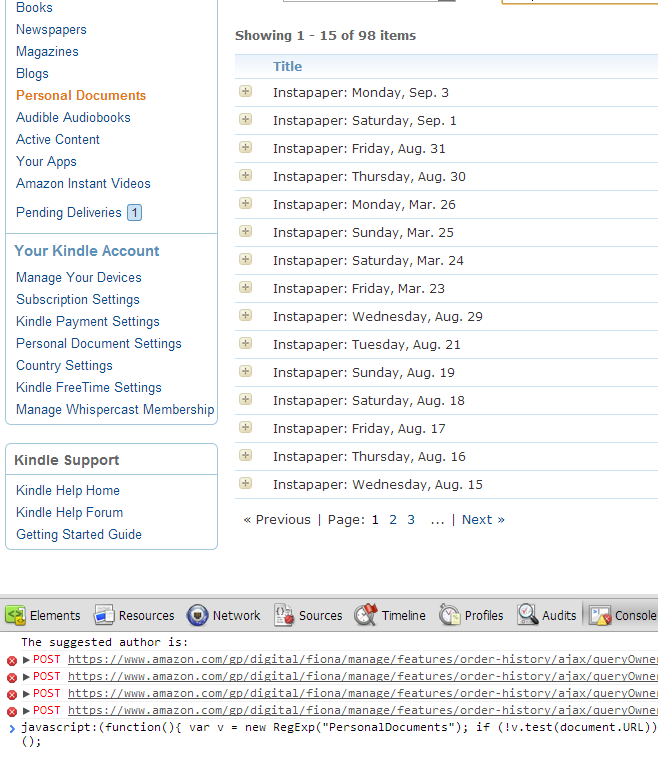Go to Manage Your Devices
This screenshot has height=766, width=658.
(79, 277)
